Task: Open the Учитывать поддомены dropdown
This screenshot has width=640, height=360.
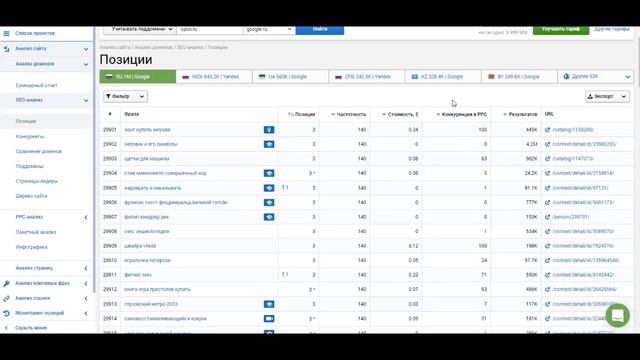Action: click(140, 29)
